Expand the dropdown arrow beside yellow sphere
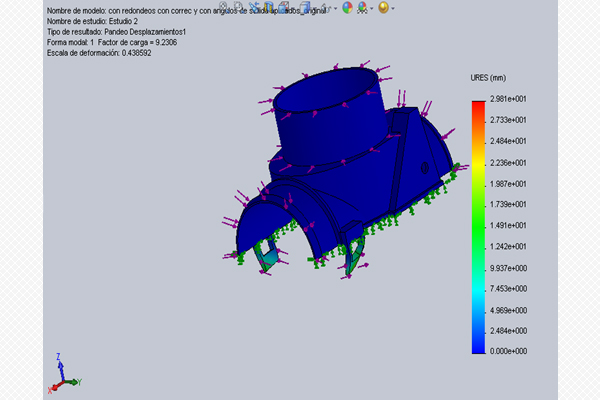This screenshot has width=600, height=400. 393,7
